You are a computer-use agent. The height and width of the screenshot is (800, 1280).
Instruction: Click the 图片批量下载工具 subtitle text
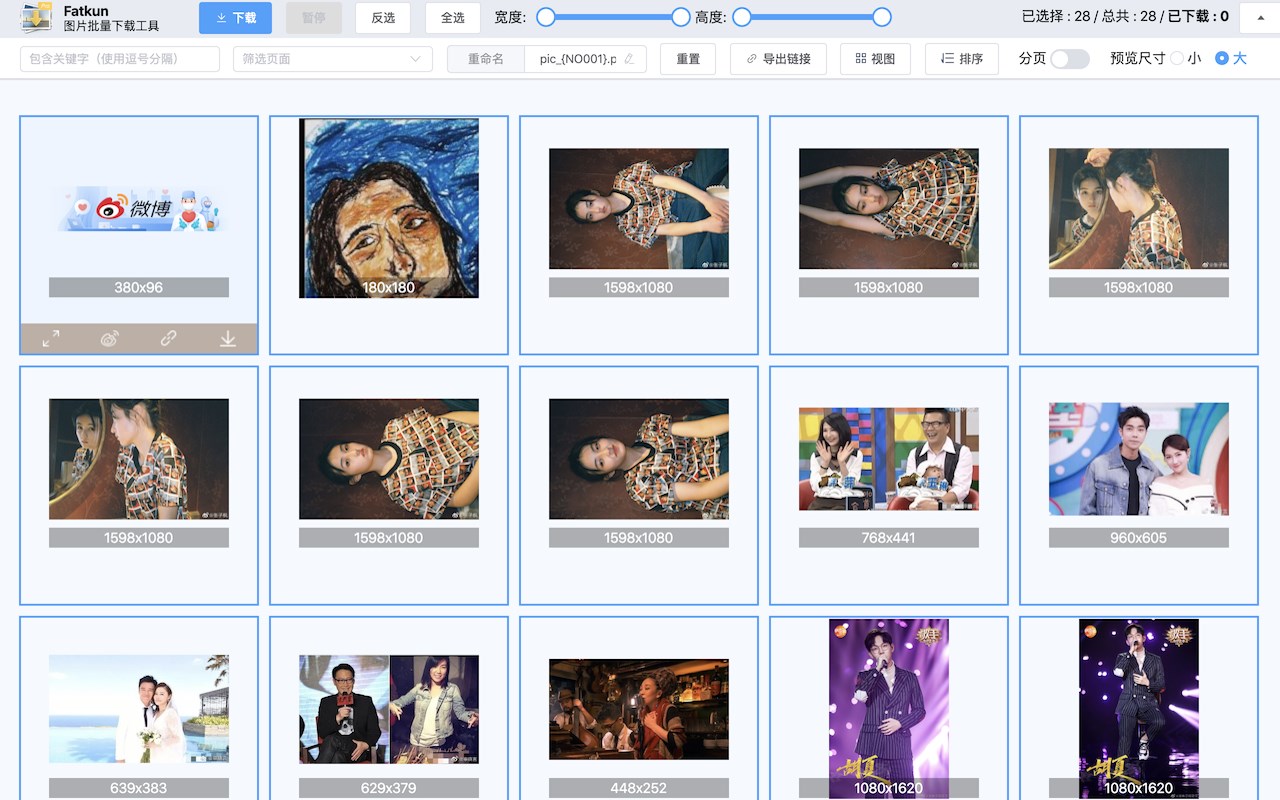[x=112, y=26]
